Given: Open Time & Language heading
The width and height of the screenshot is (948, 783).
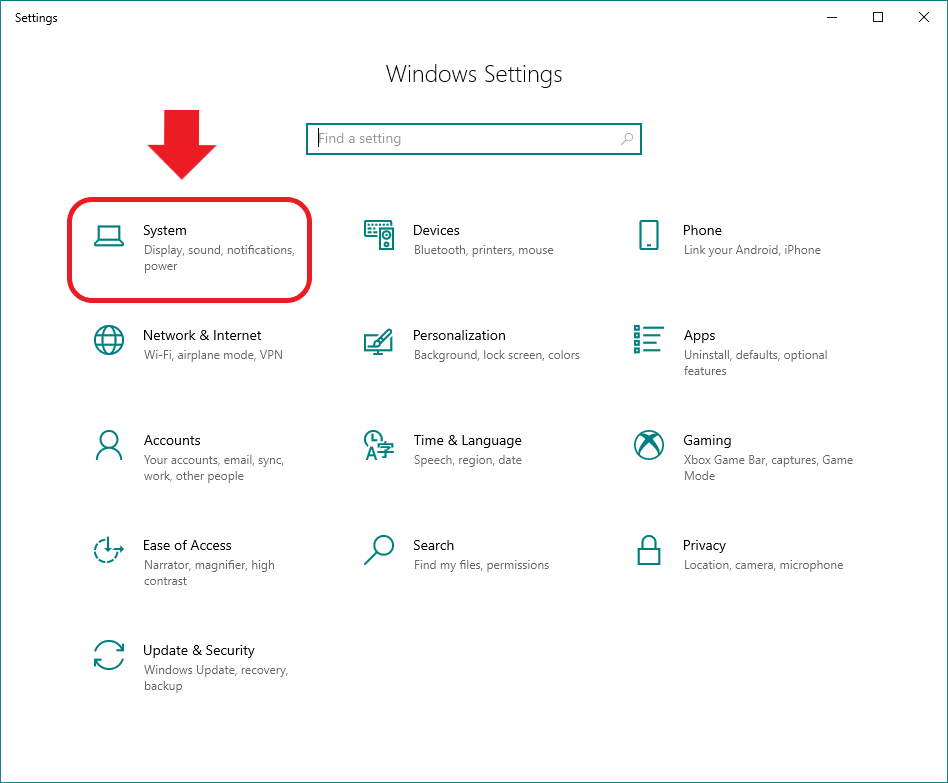Looking at the screenshot, I should 467,440.
